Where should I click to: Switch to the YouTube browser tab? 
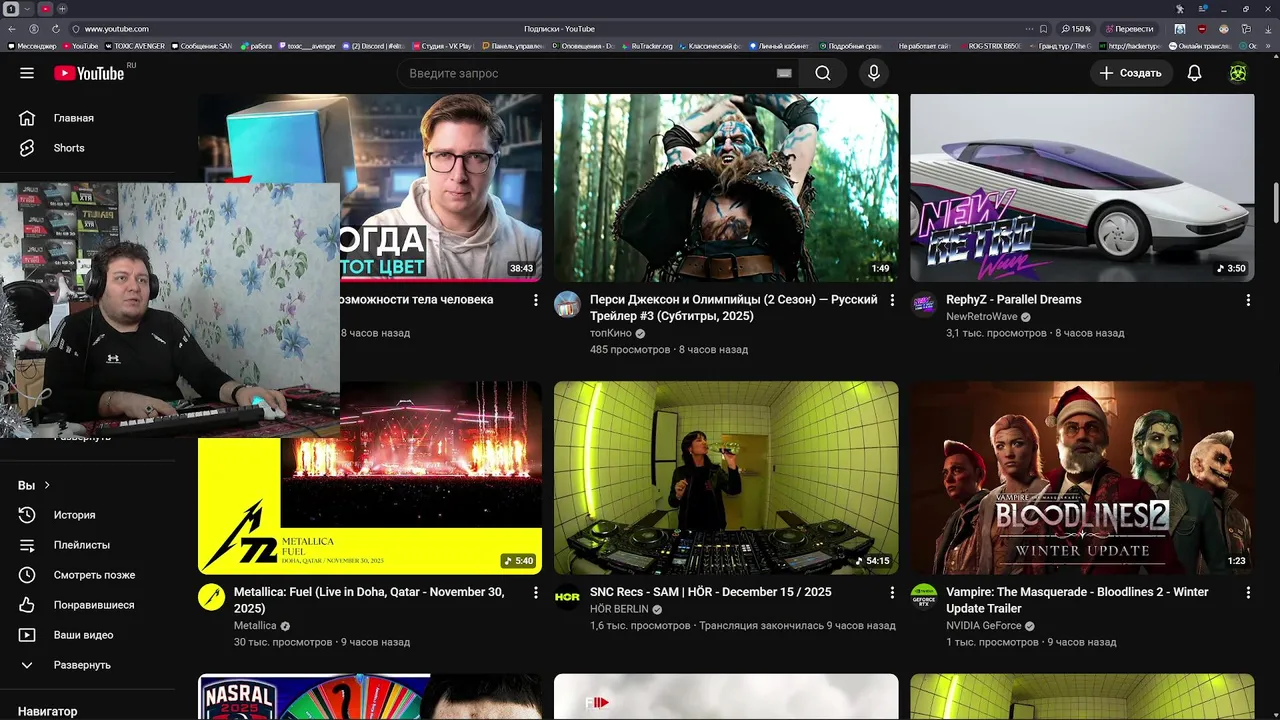click(x=46, y=9)
